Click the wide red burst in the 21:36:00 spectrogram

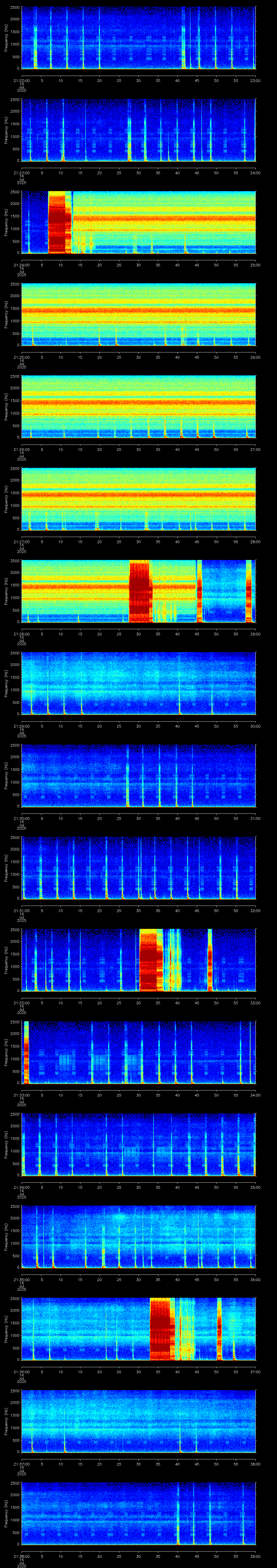pyautogui.click(x=162, y=1329)
